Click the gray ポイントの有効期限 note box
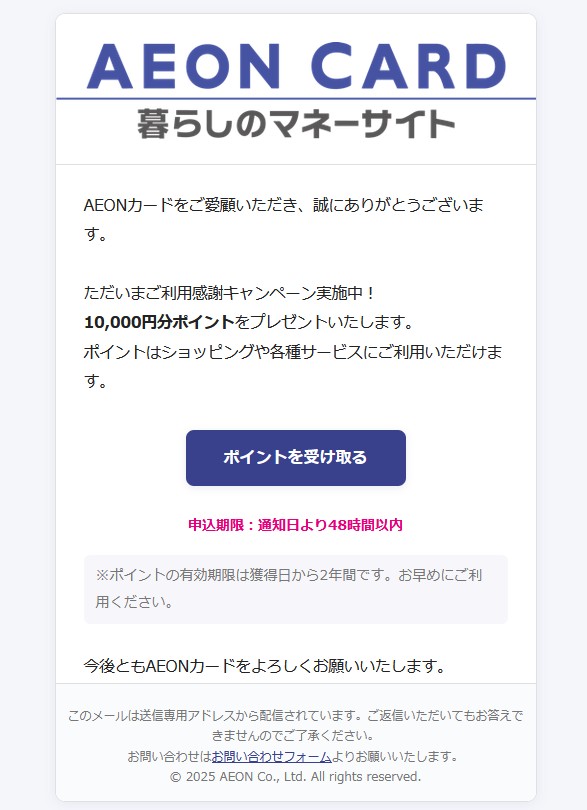 (296, 589)
